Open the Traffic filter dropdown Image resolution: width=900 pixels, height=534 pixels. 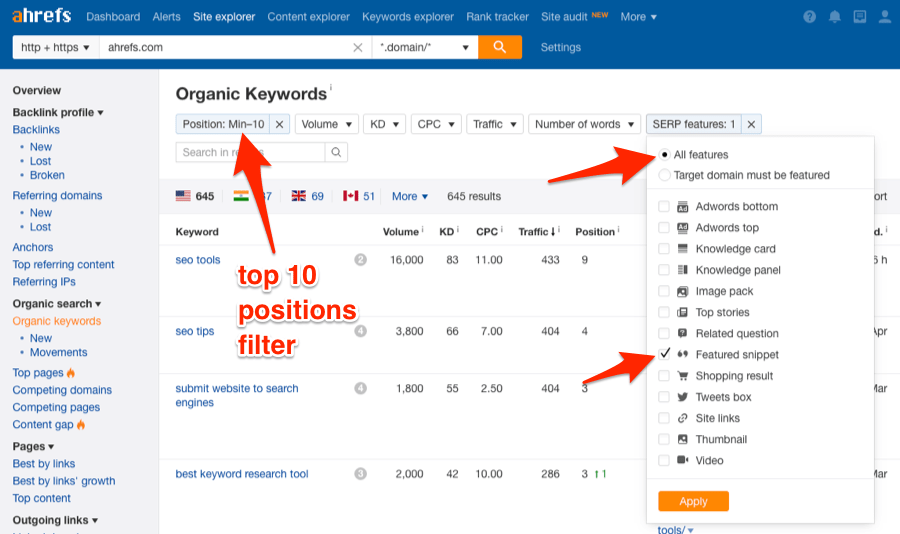click(x=495, y=124)
